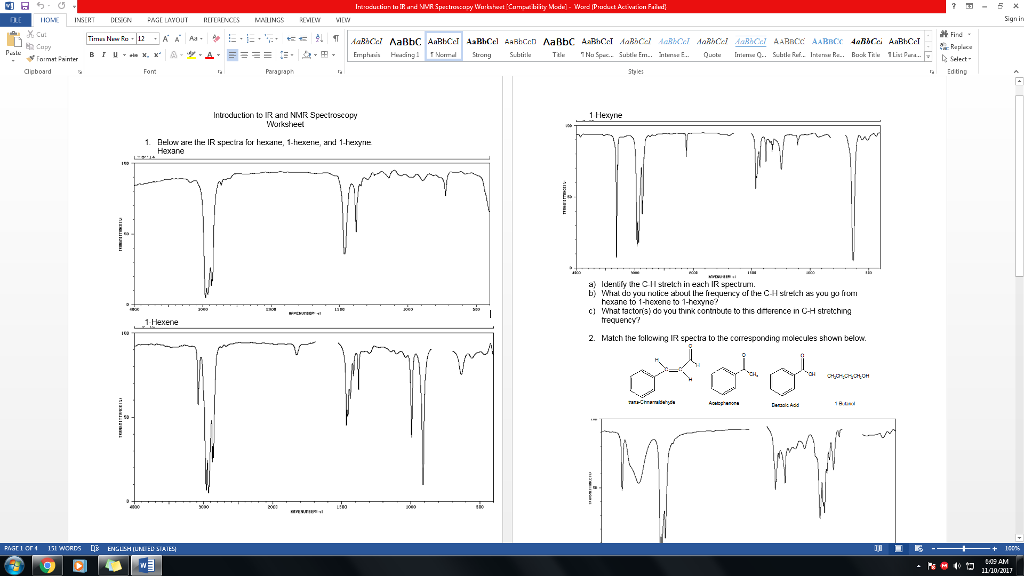Toggle italic formatting
Viewport: 1024px width, 576px height.
coord(103,55)
